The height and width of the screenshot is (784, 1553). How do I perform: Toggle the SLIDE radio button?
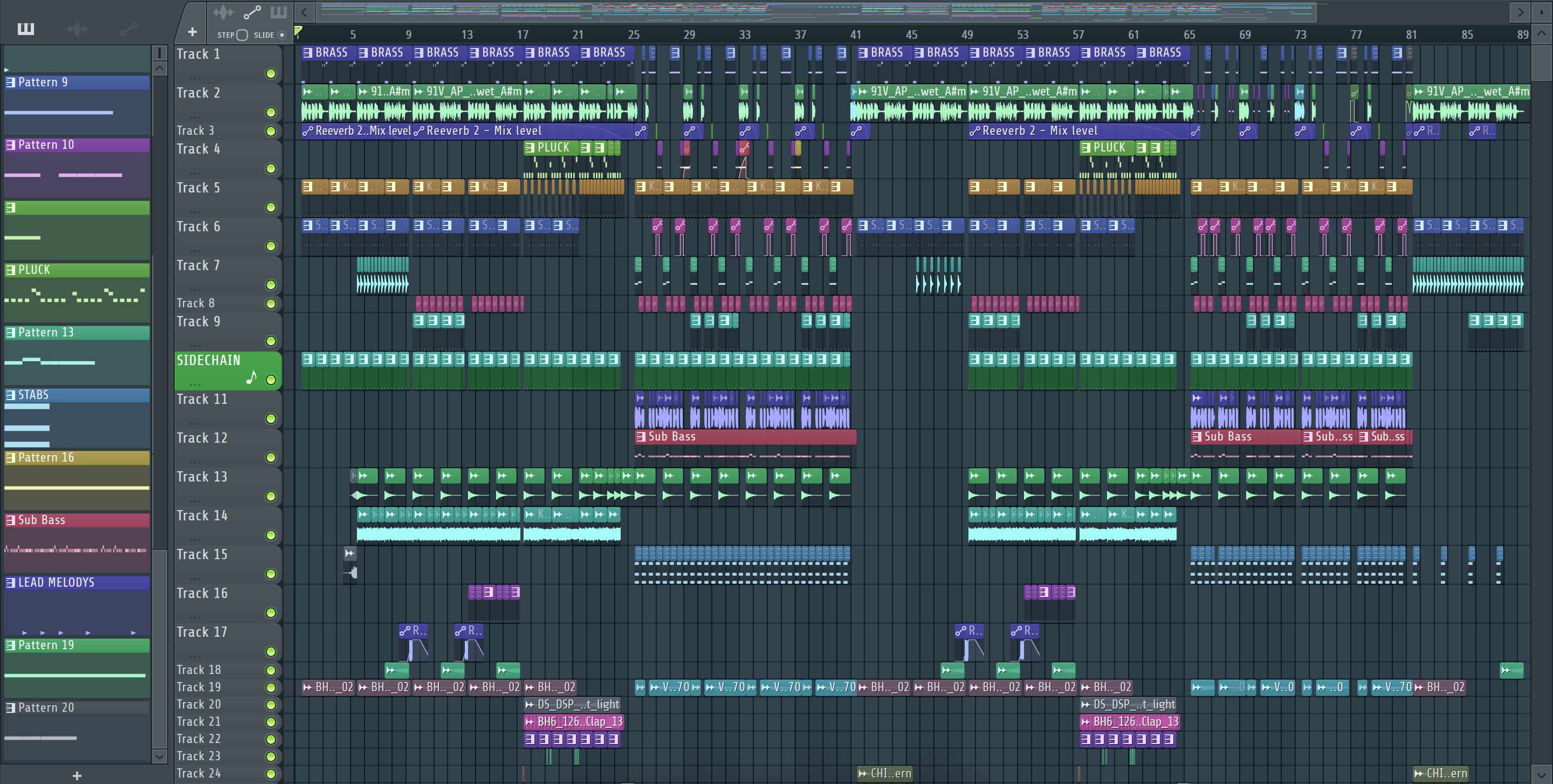click(x=281, y=35)
